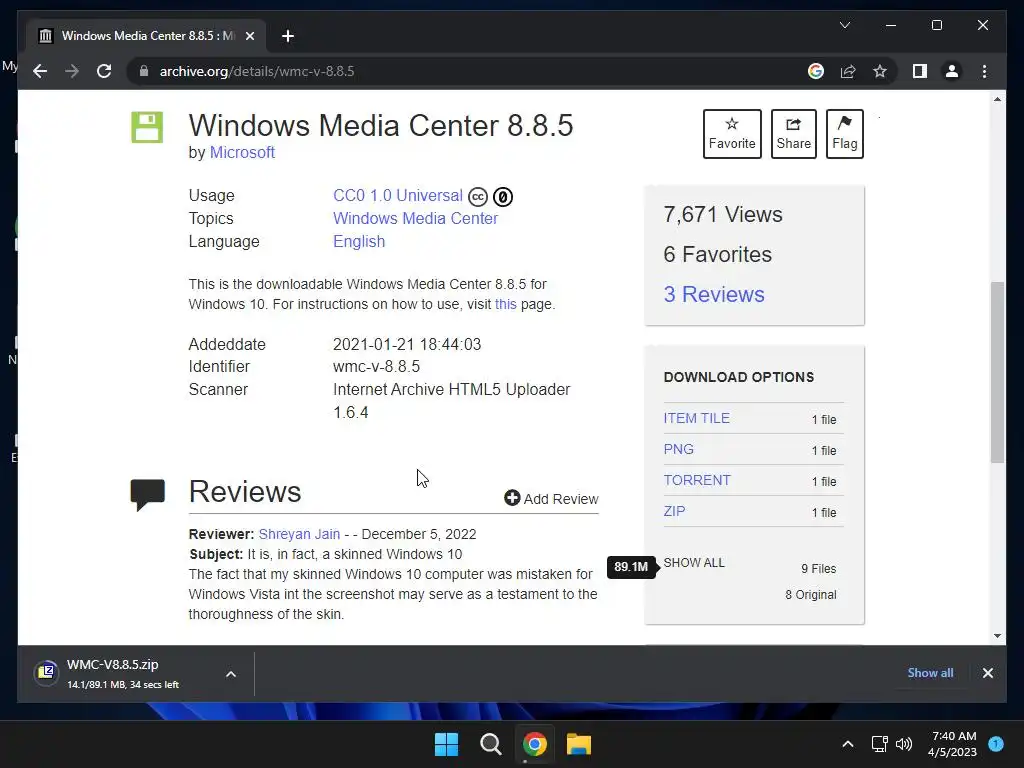Image resolution: width=1024 pixels, height=768 pixels.
Task: Open the Chrome three-dot menu
Action: coord(984,71)
